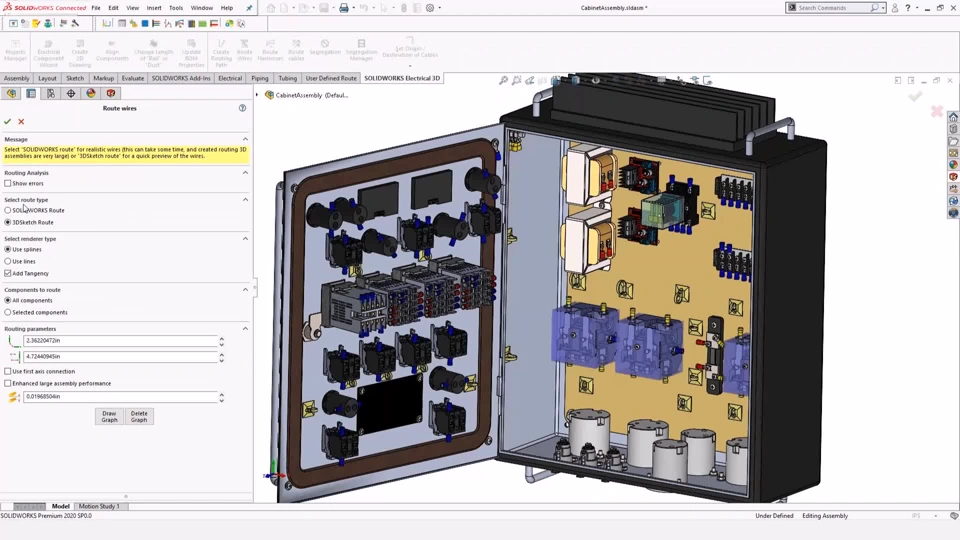
Task: Collapse the Select route type section
Action: tap(246, 200)
